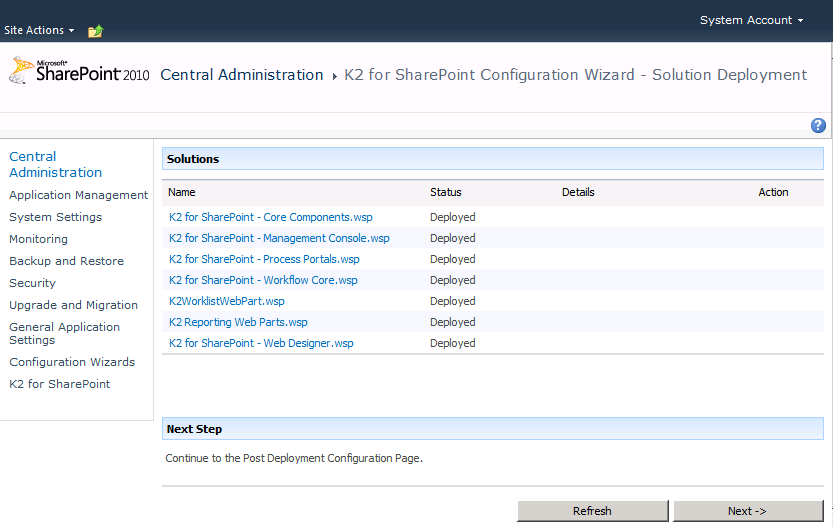Open Workflow Core.wsp solution link
Image resolution: width=833 pixels, height=527 pixels.
(263, 280)
